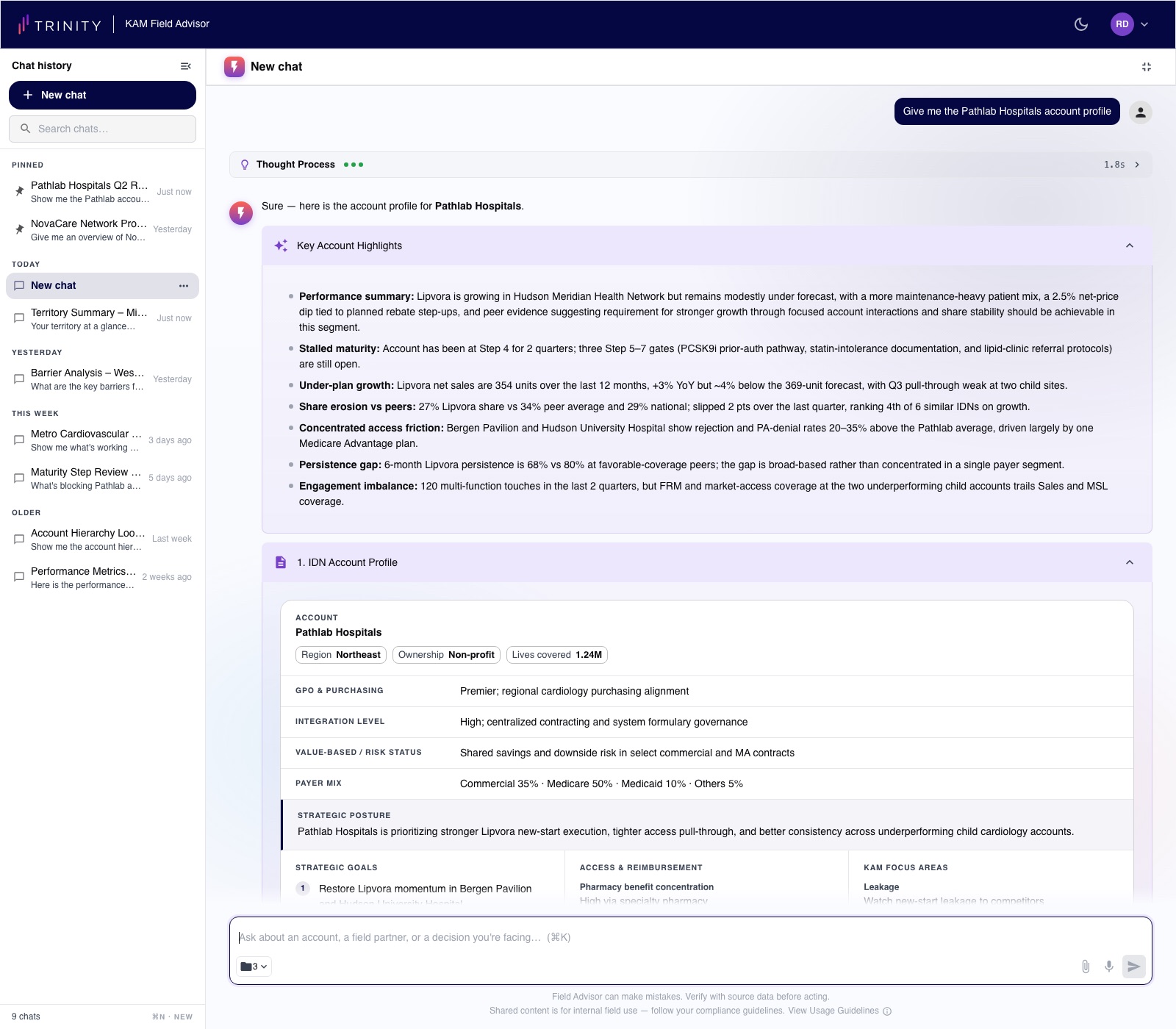
Task: Click the chat icon for Maturity Step Review
Action: (x=19, y=478)
